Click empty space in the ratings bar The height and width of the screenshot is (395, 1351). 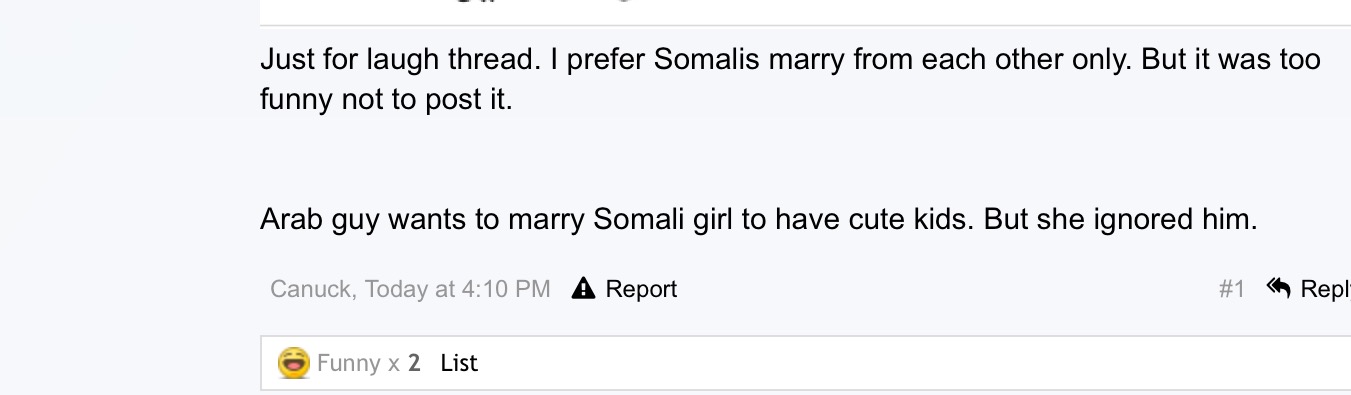click(900, 363)
